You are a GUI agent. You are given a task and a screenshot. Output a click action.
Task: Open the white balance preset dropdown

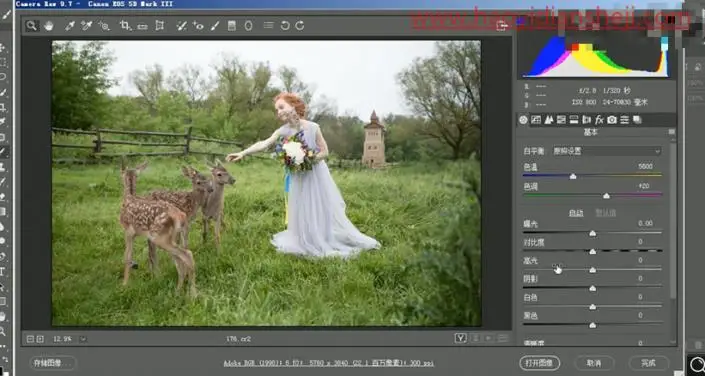(607, 151)
